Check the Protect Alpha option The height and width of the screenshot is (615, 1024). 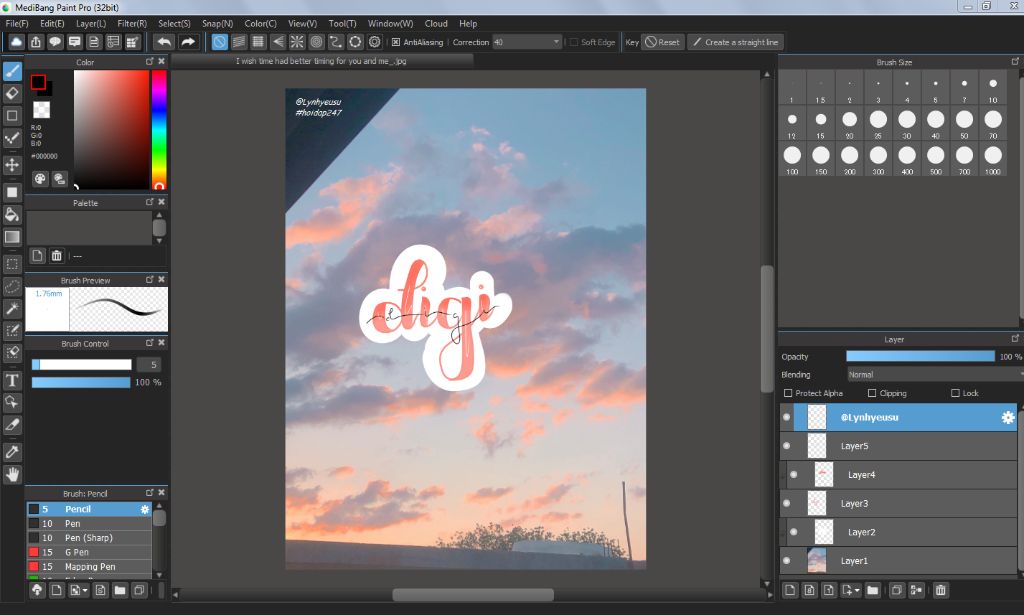tap(788, 393)
